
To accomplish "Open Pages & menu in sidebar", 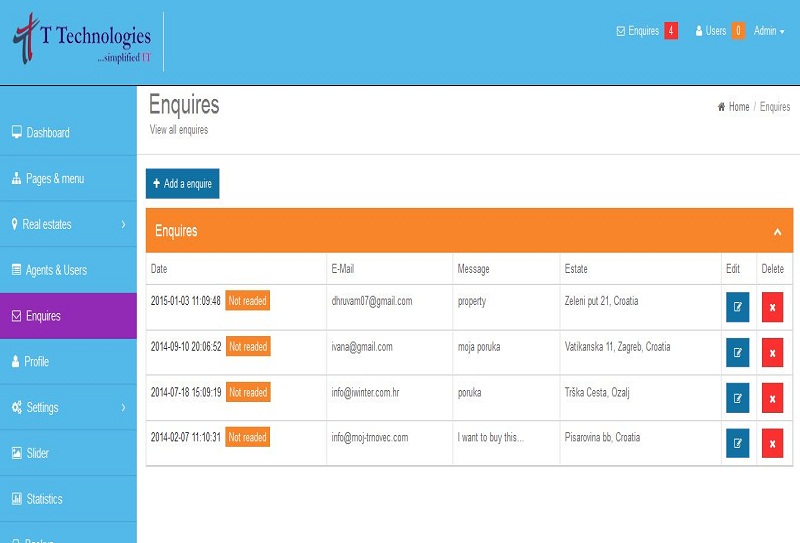I will pyautogui.click(x=68, y=179).
